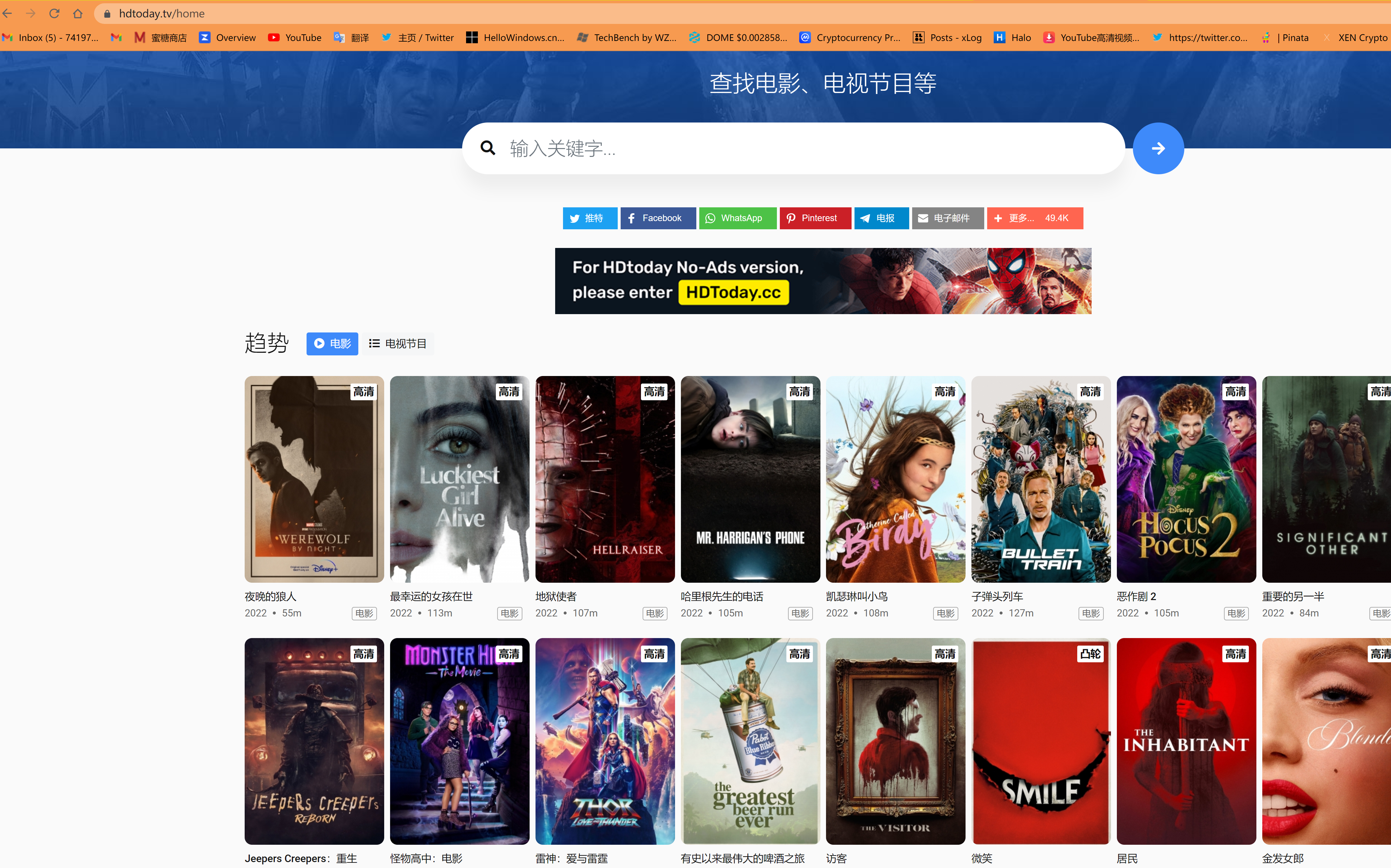This screenshot has height=868, width=1391.
Task: Open Bullet Train movie poster
Action: click(x=1040, y=479)
